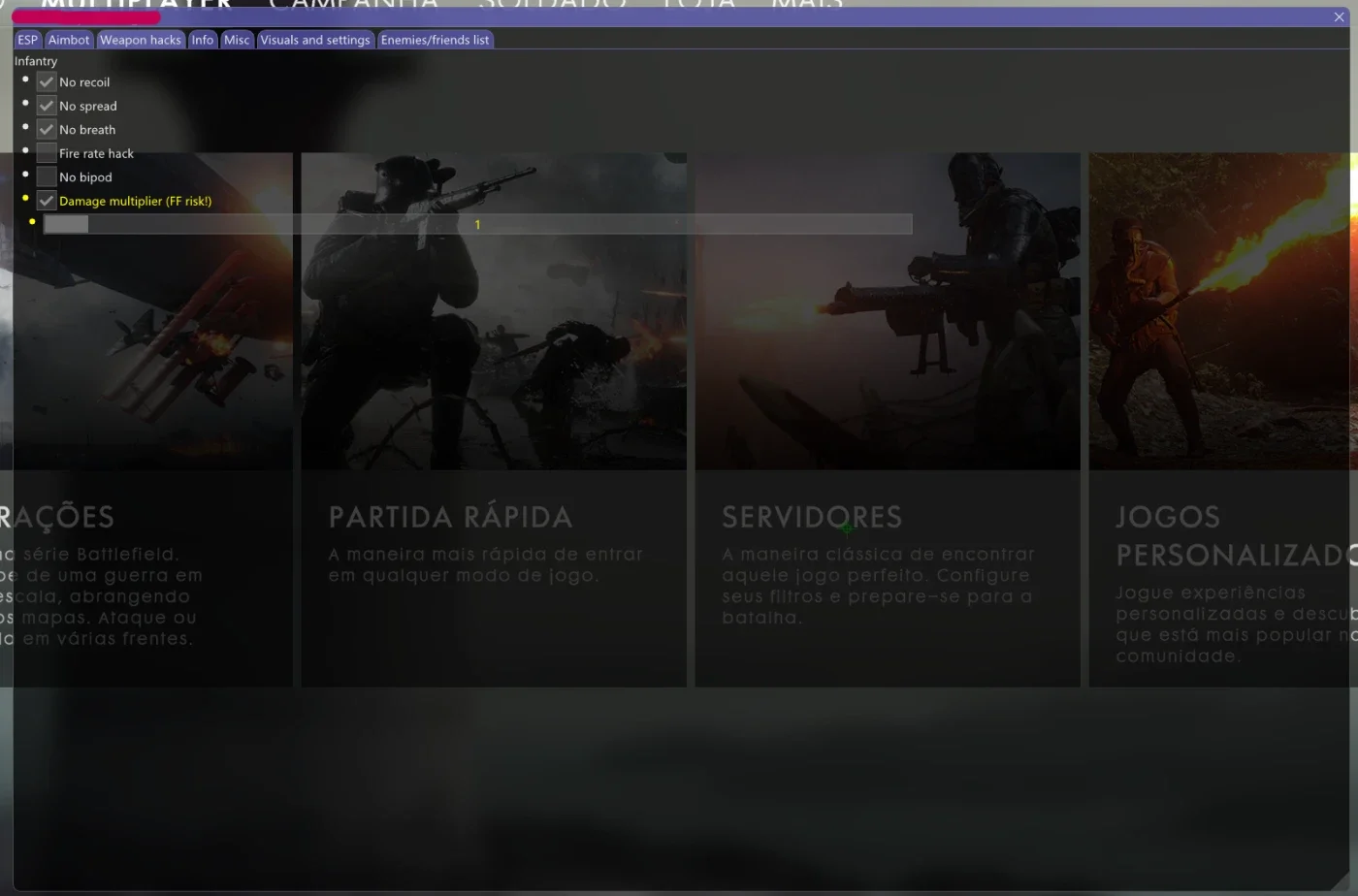Viewport: 1358px width, 896px height.
Task: Toggle the No spread checkbox
Action: [x=47, y=105]
